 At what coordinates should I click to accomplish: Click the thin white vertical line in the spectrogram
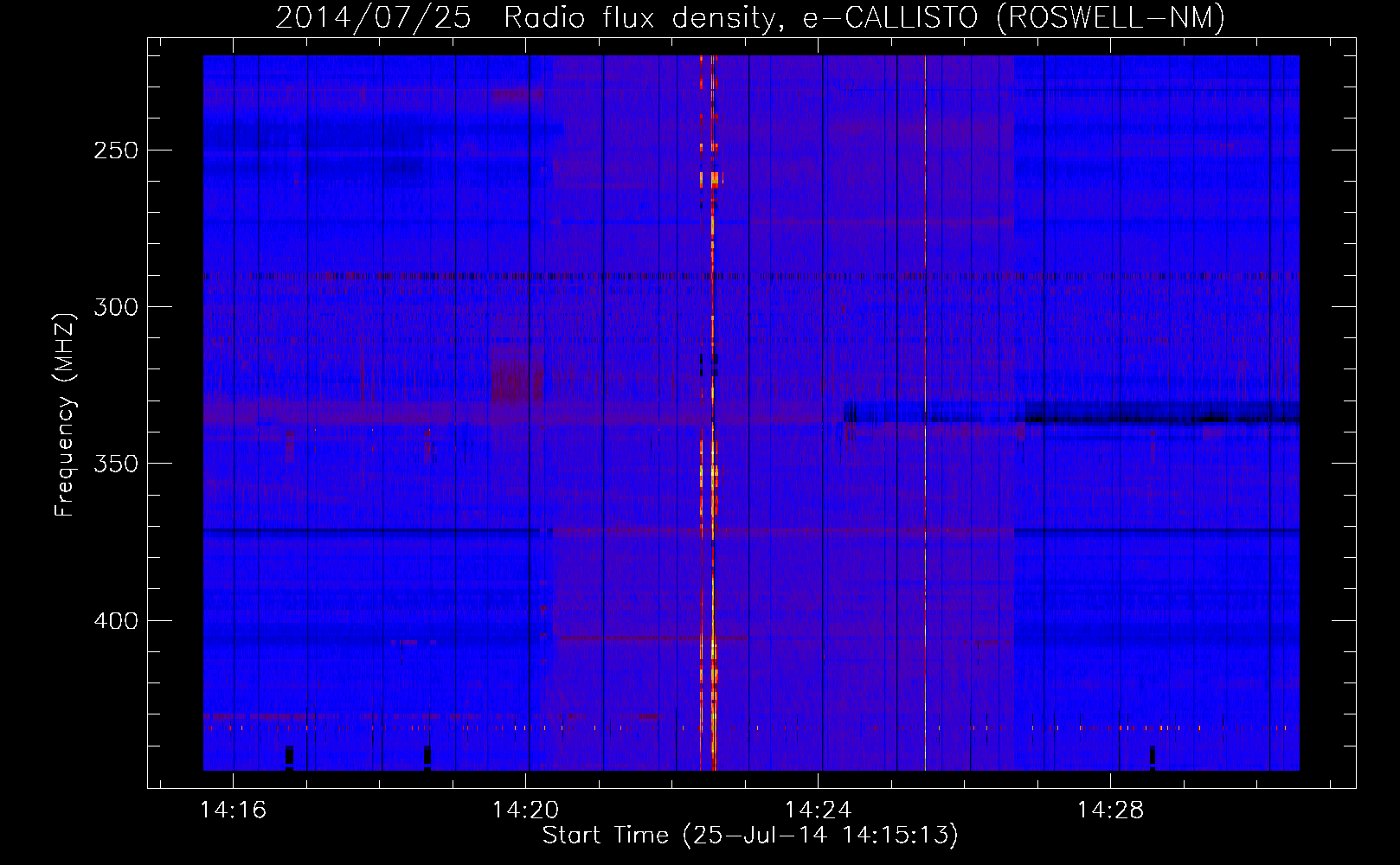pos(925,413)
